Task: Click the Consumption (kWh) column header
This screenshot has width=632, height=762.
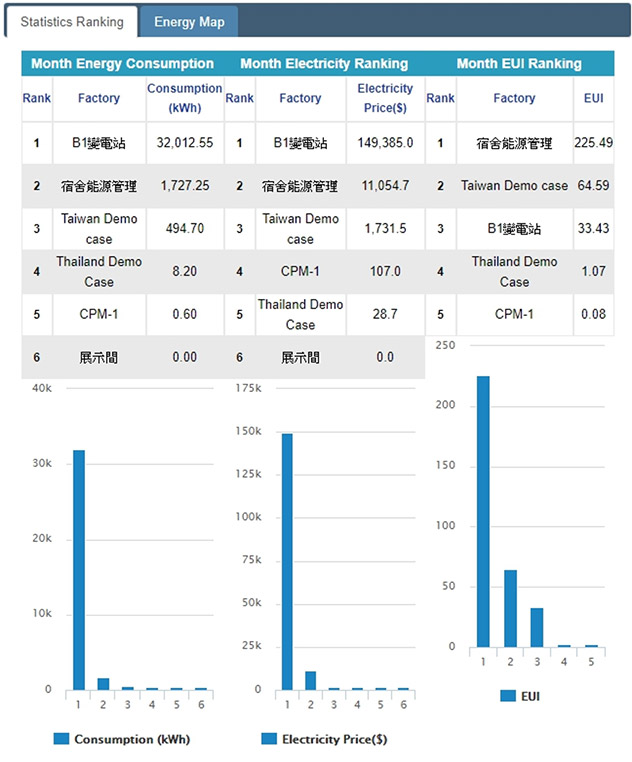Action: point(185,98)
